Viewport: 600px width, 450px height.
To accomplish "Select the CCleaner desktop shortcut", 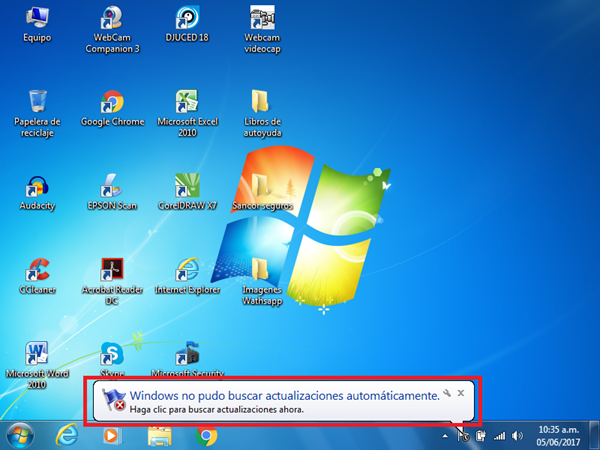I will [37, 269].
